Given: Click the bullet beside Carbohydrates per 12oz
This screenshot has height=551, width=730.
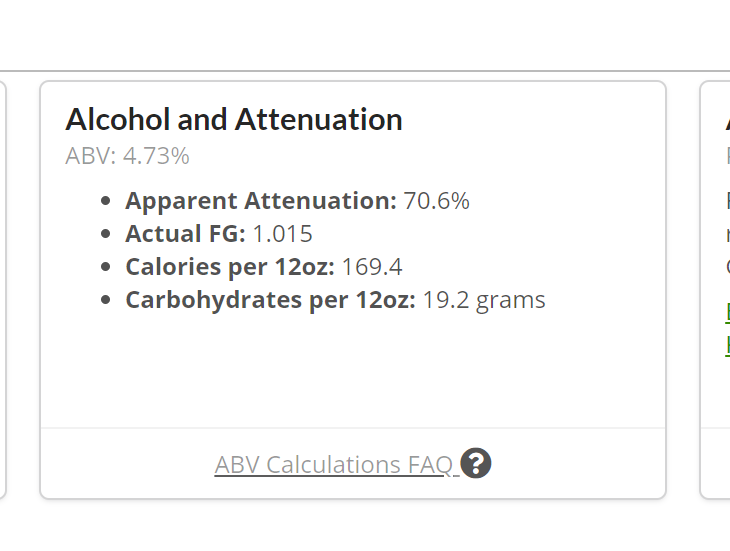Looking at the screenshot, I should 106,300.
